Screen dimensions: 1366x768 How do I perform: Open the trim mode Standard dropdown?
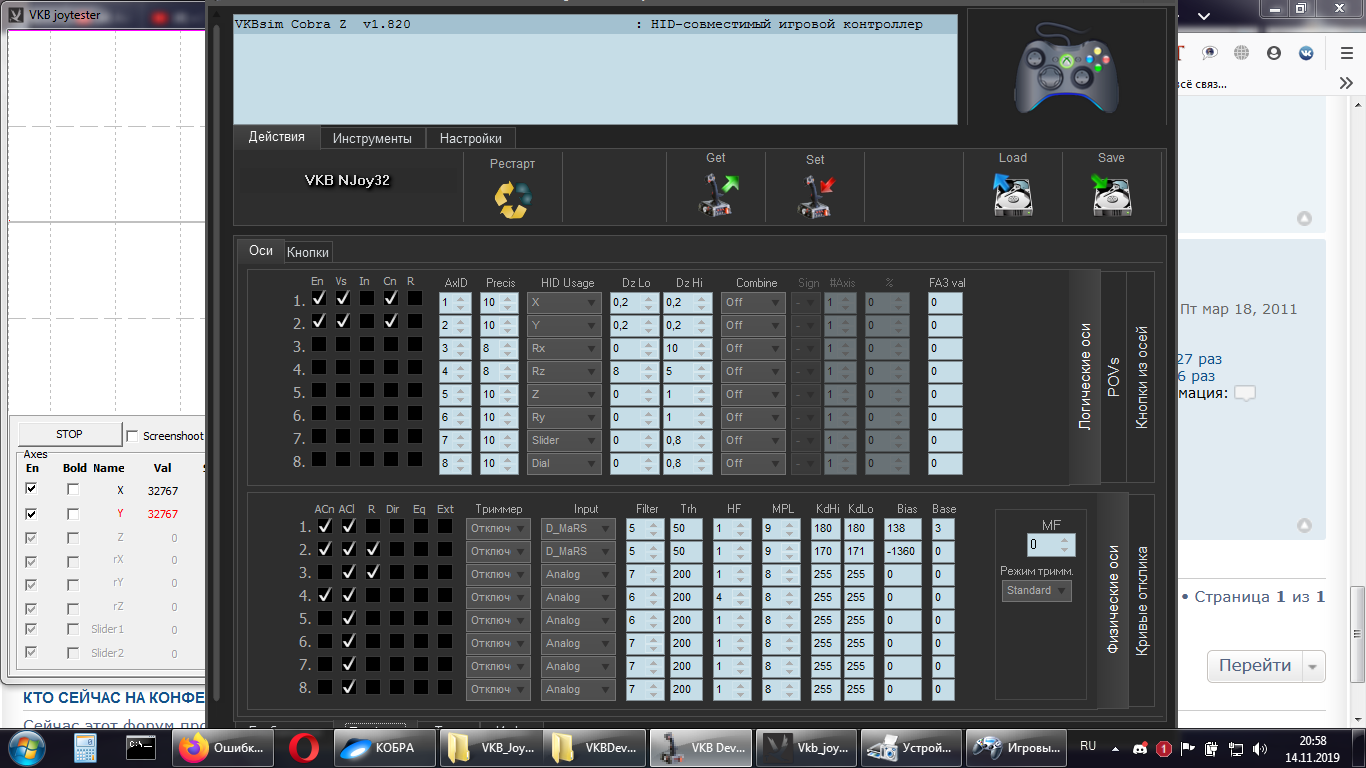[x=1036, y=591]
